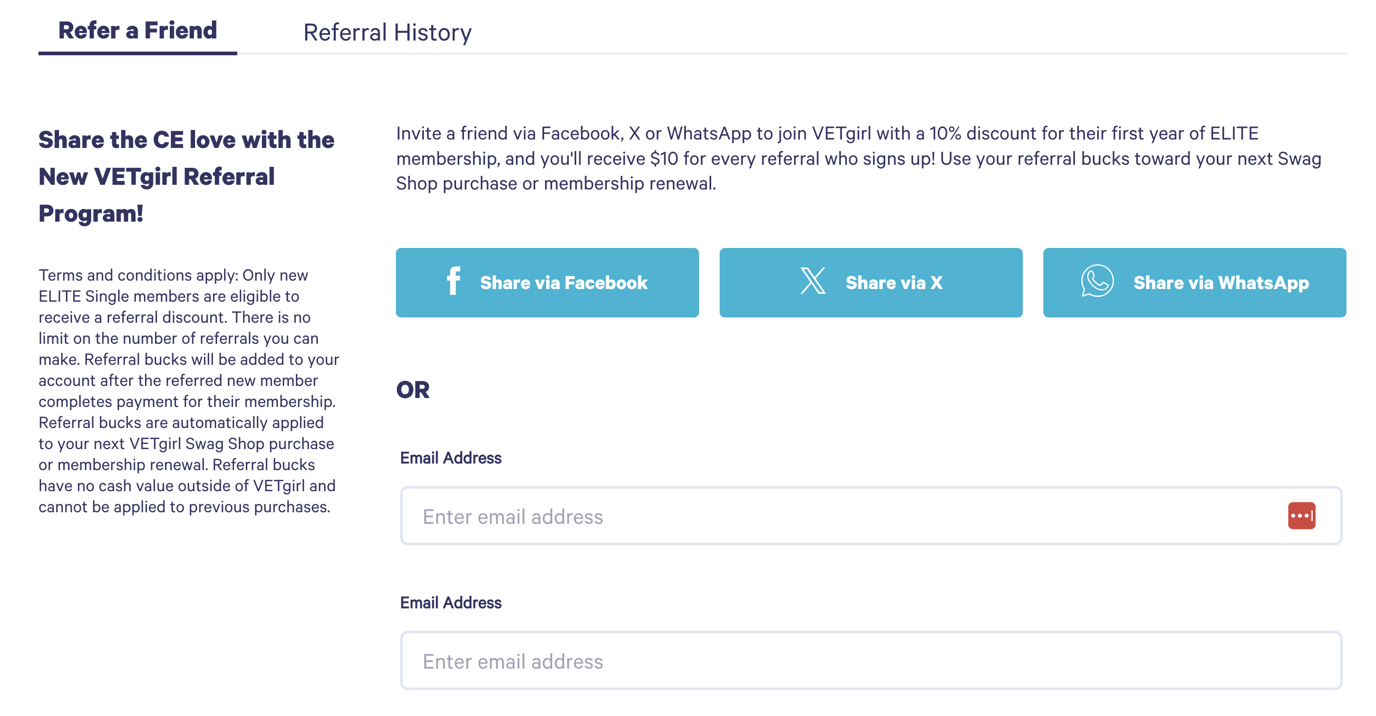Select the X bird-less logo inside its button
The height and width of the screenshot is (716, 1376).
click(x=812, y=282)
